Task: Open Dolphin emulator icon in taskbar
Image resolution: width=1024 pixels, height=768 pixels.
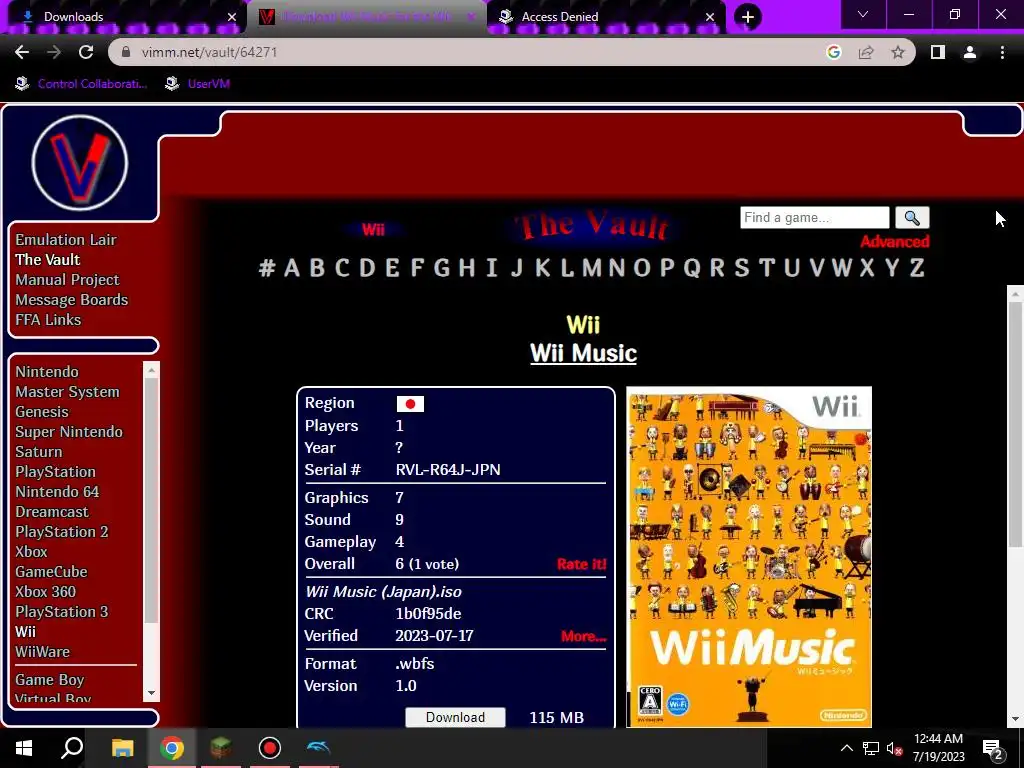Action: coord(319,748)
